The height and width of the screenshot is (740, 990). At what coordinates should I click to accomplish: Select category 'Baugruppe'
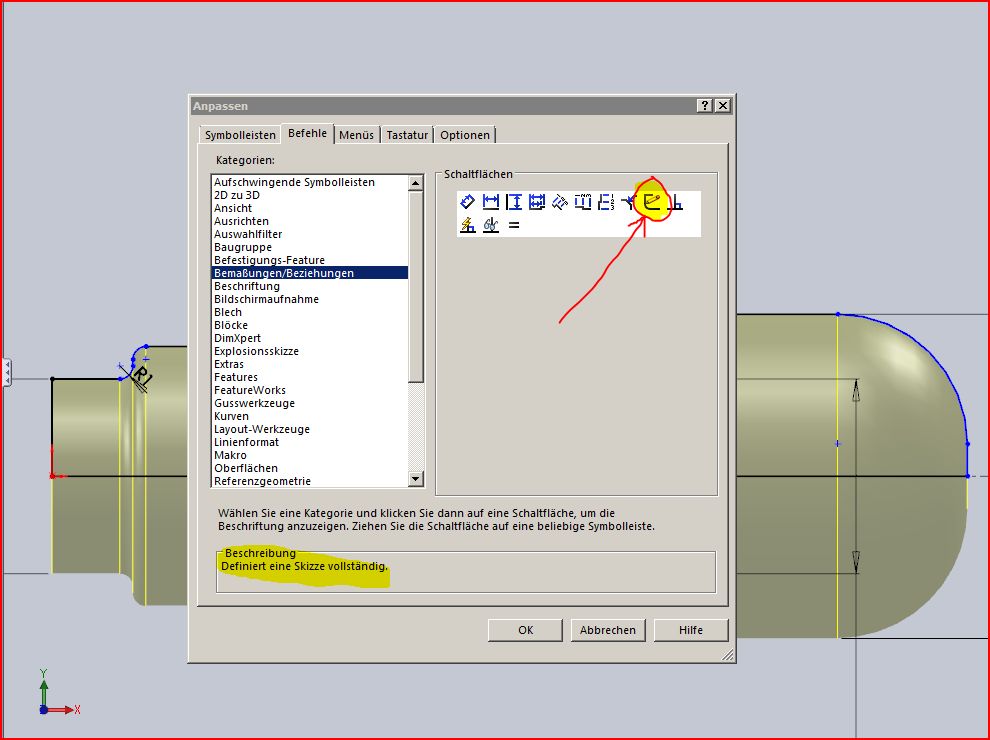click(x=309, y=247)
